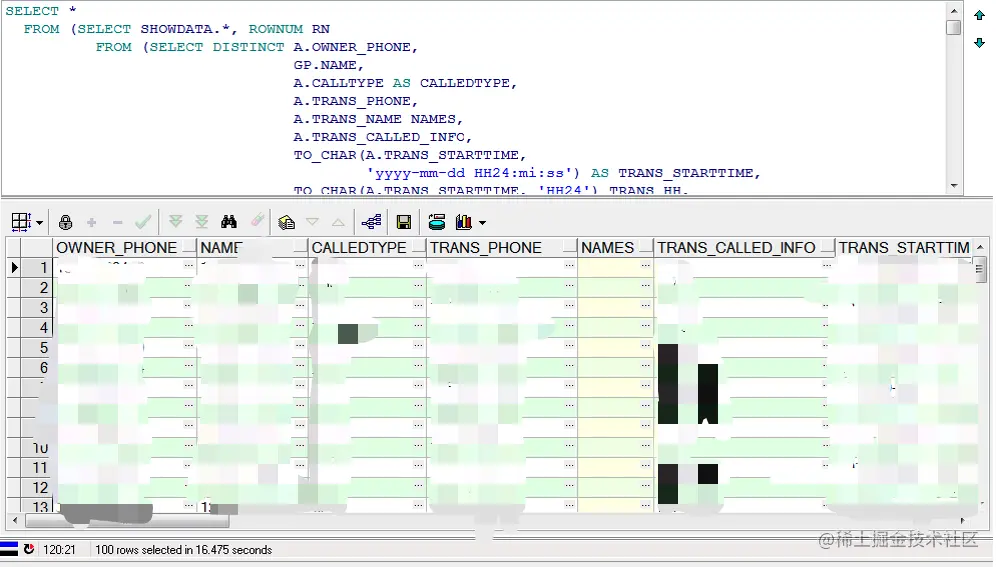Image resolution: width=996 pixels, height=567 pixels.
Task: Fetch next page of results
Action: point(176,222)
